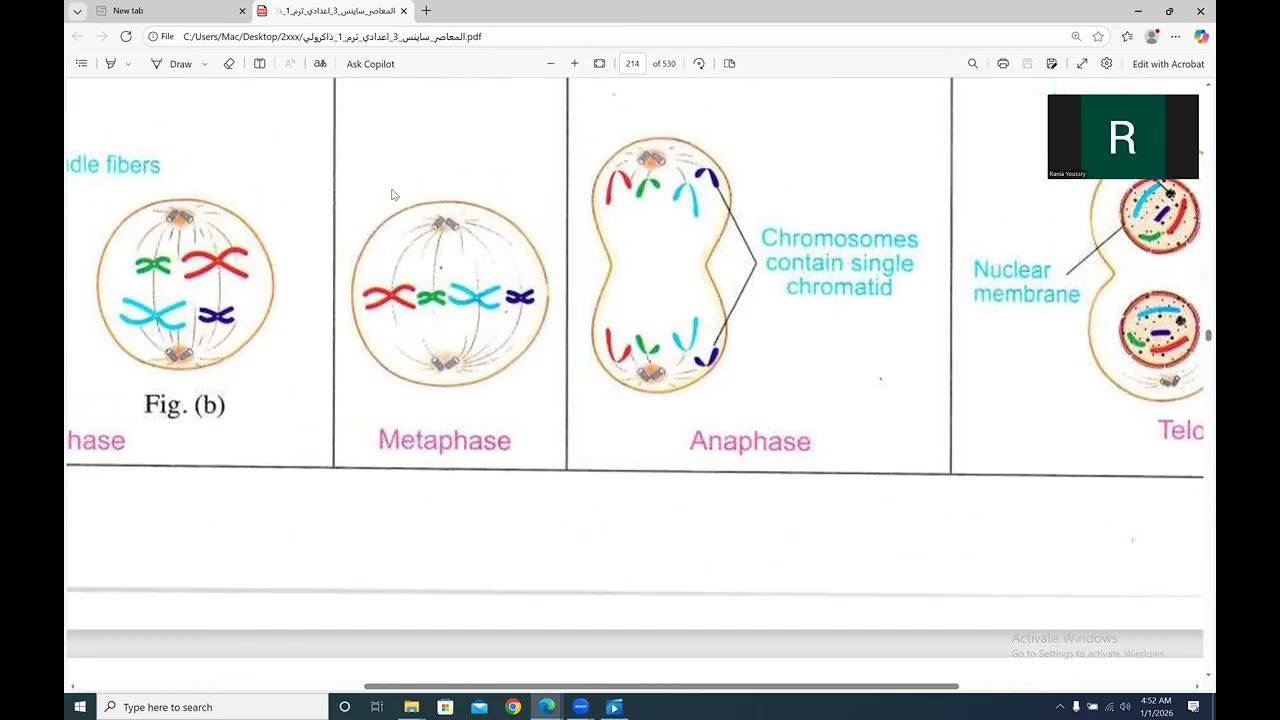The height and width of the screenshot is (720, 1280).
Task: Click the Chromosomes contain single chromatid text
Action: (839, 262)
